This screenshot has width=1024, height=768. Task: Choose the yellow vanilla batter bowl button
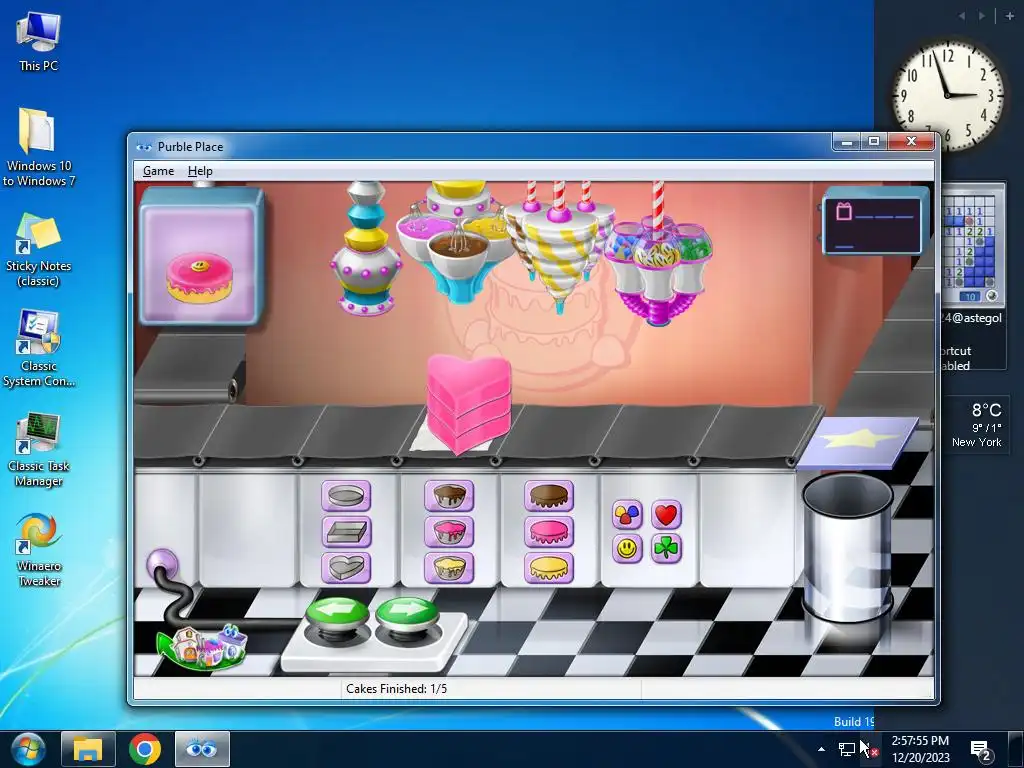coord(449,568)
